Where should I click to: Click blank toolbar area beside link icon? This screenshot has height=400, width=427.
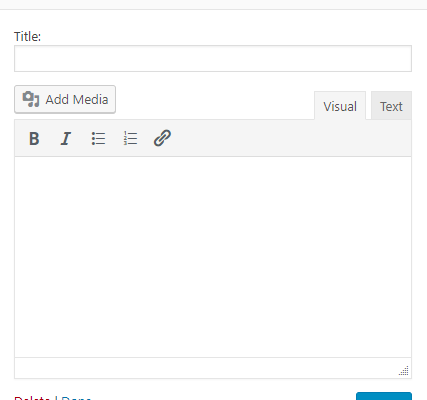click(292, 138)
